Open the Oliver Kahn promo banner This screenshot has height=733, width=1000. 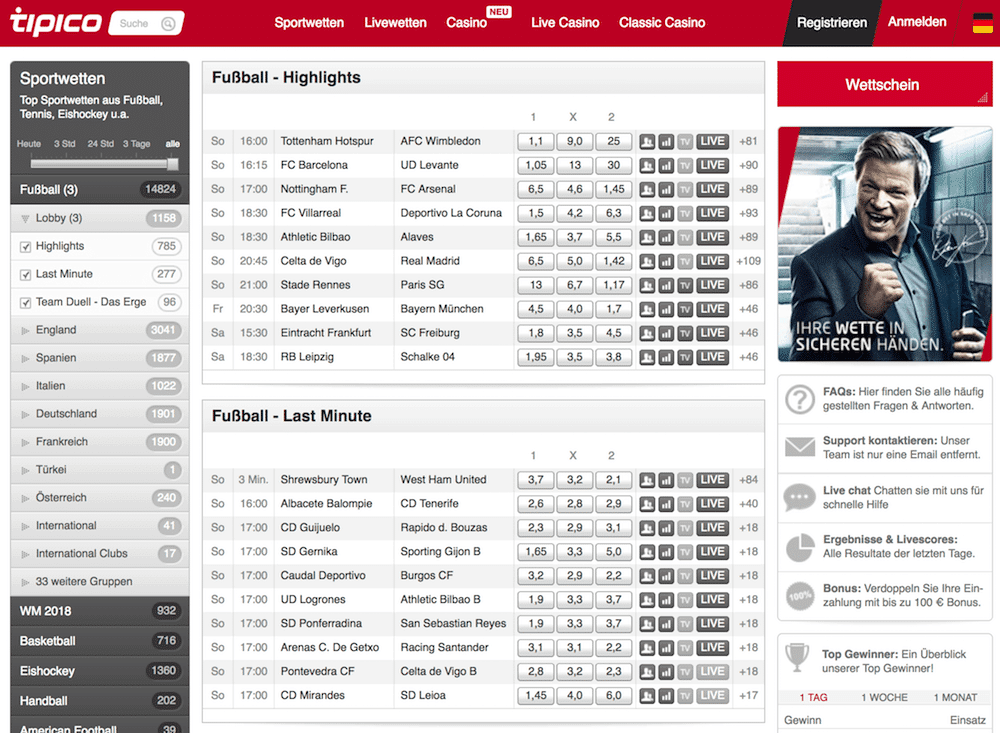click(x=885, y=244)
